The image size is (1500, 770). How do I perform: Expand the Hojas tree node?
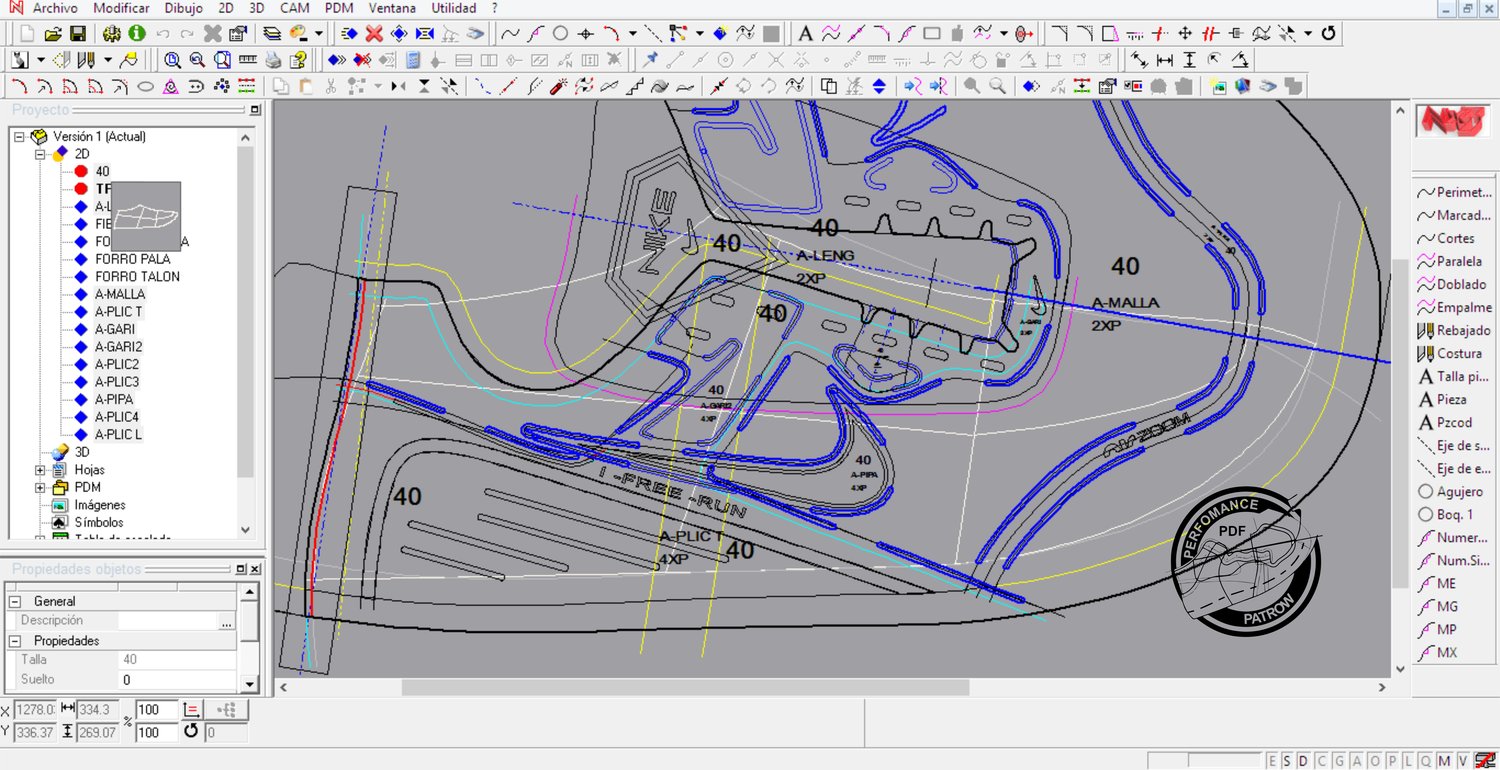[40, 470]
